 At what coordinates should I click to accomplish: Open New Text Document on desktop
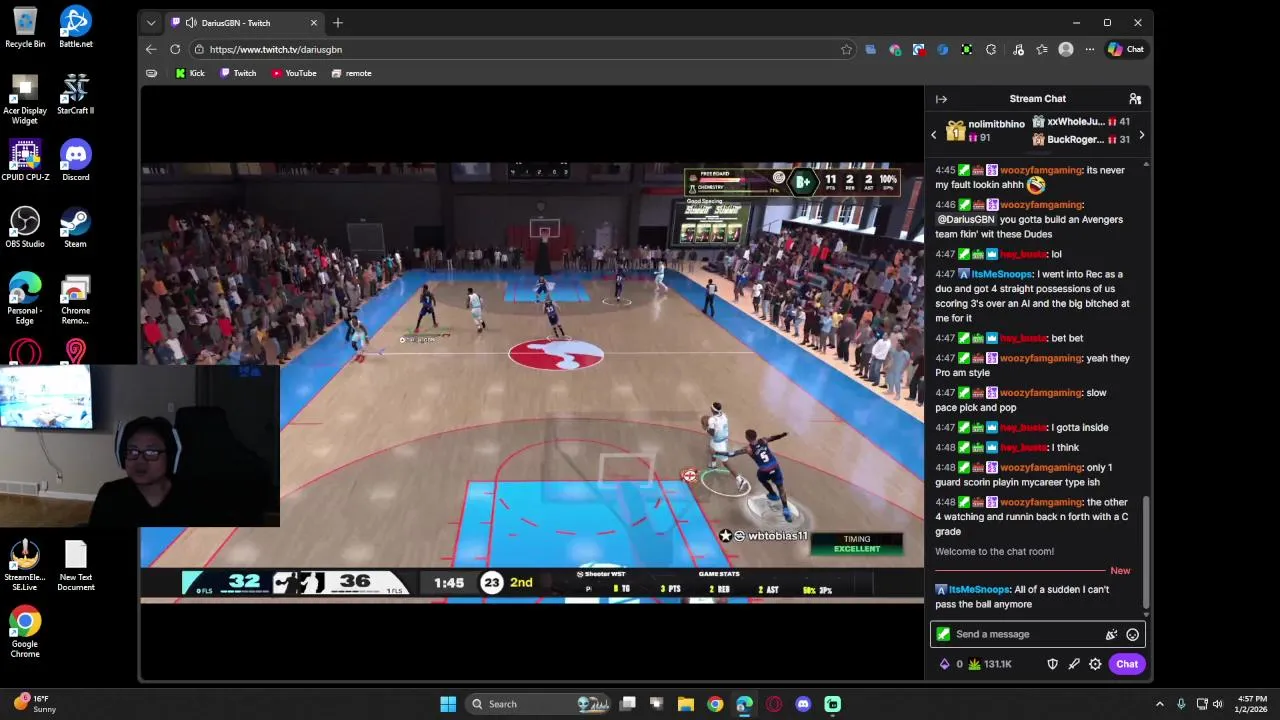pyautogui.click(x=75, y=565)
